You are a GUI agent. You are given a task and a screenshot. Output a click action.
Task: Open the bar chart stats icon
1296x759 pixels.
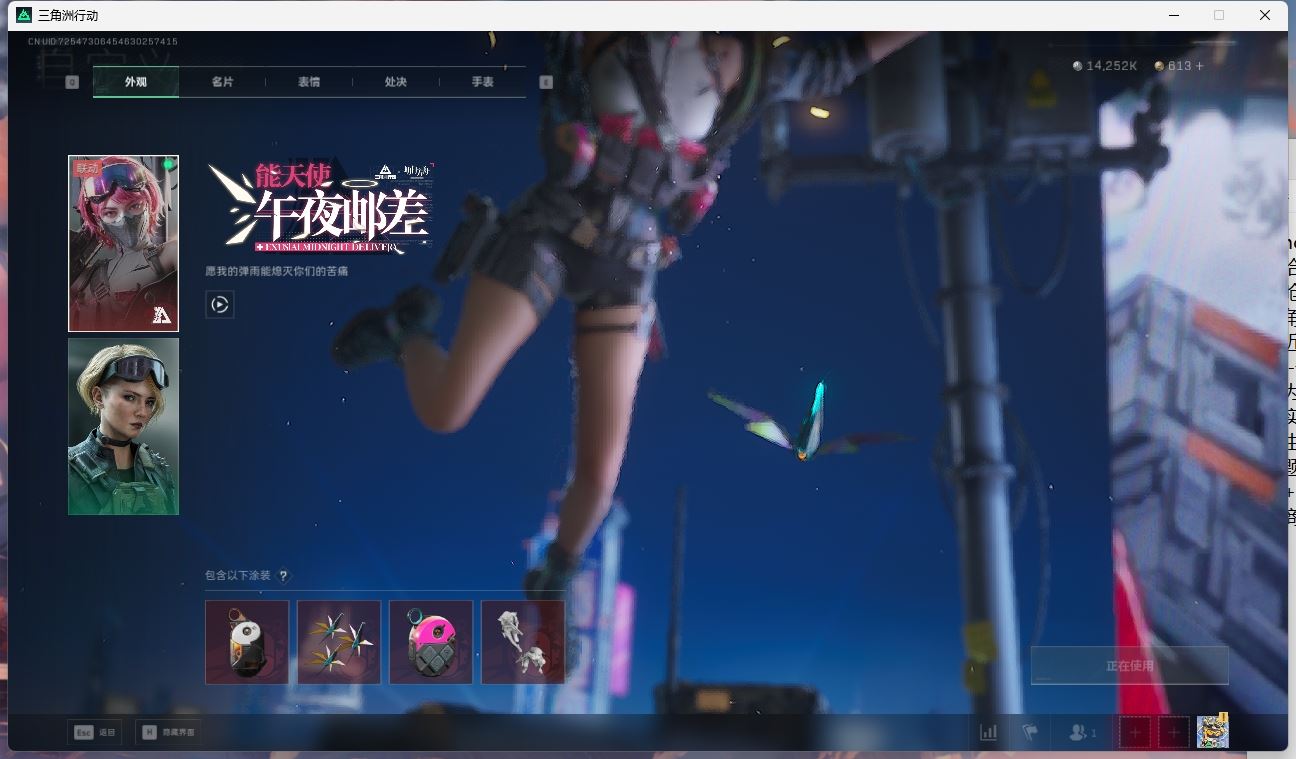point(988,732)
